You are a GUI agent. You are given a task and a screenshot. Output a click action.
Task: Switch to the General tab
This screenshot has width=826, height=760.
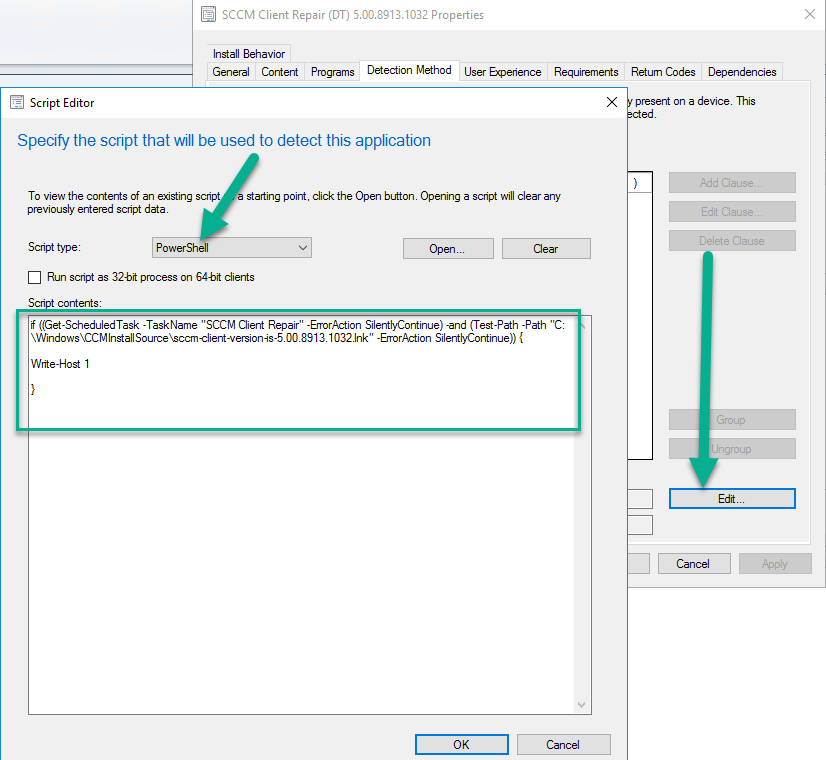(231, 72)
